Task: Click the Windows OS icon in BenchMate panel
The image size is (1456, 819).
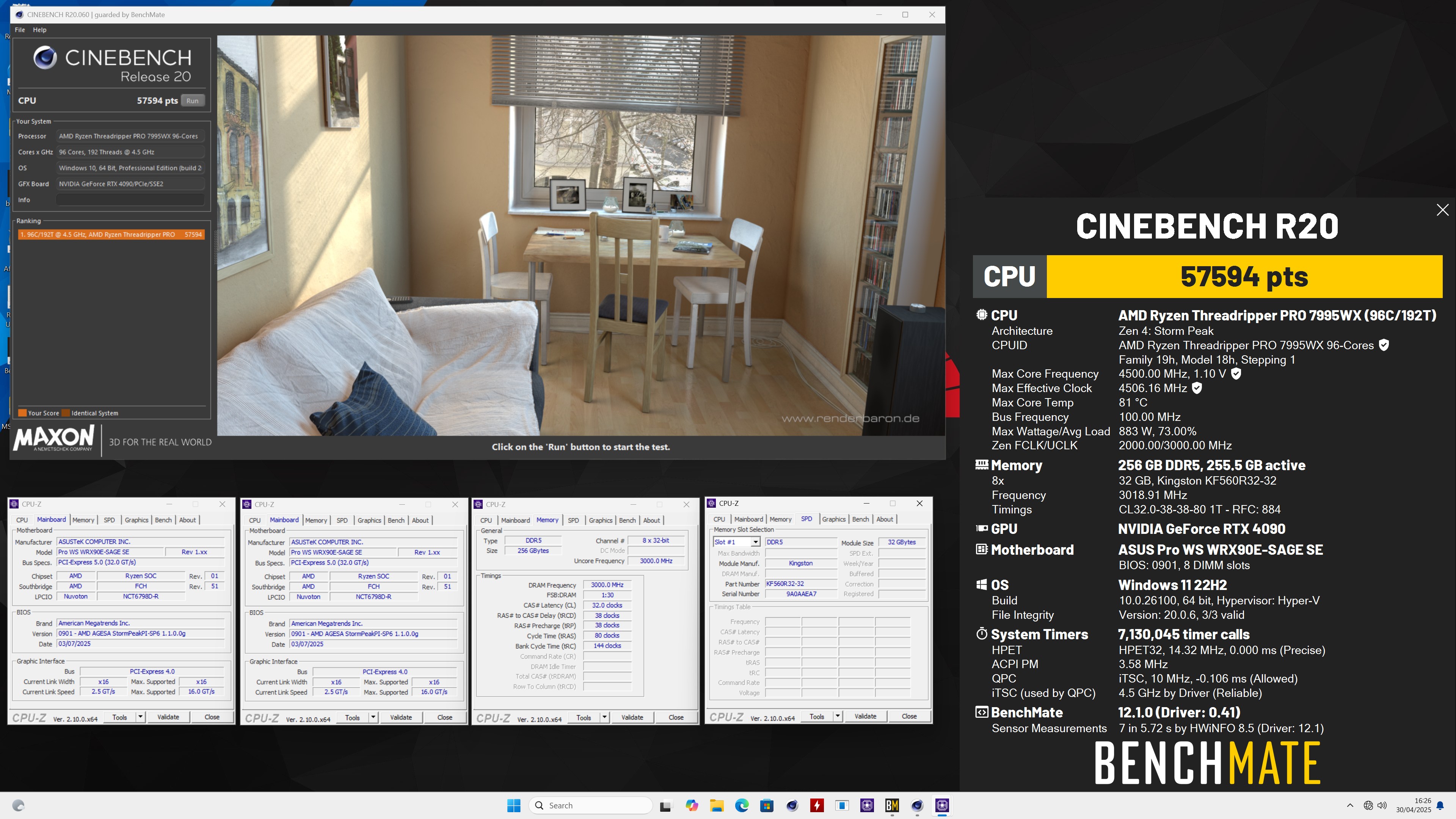Action: point(982,584)
